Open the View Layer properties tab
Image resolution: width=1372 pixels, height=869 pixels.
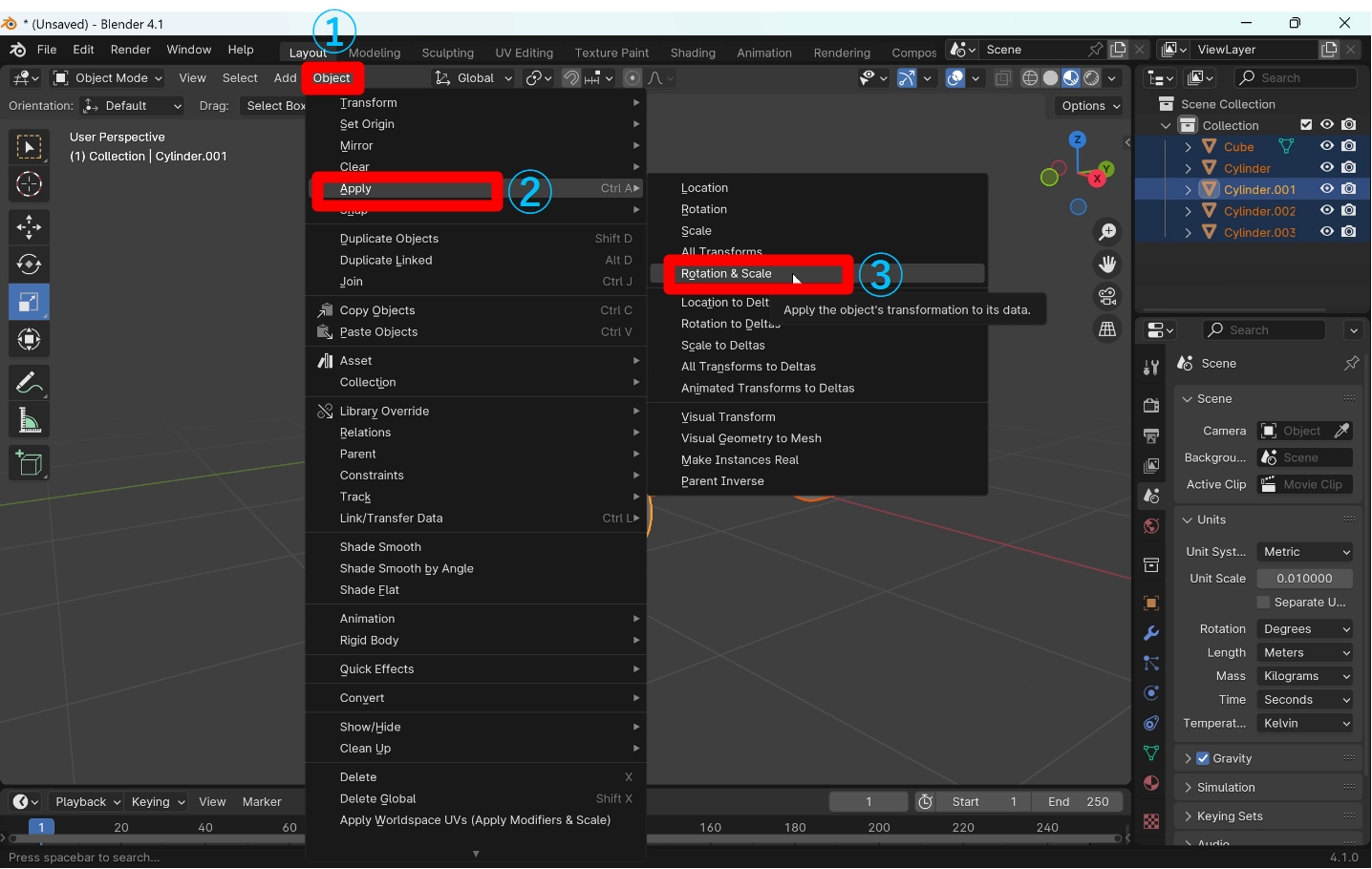click(1151, 466)
